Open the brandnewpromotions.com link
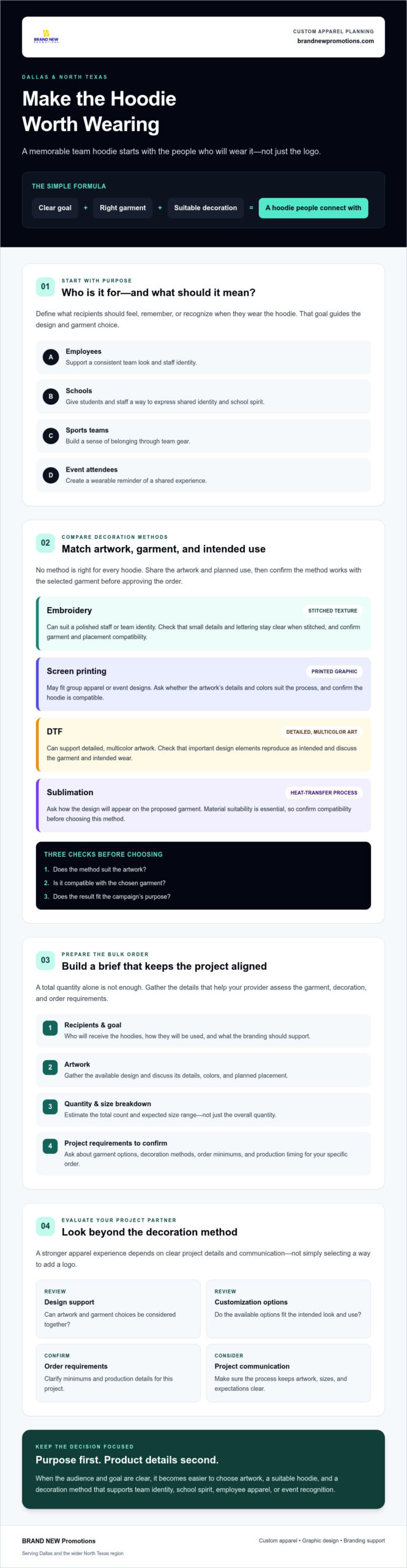This screenshot has width=407, height=1568. (x=335, y=41)
